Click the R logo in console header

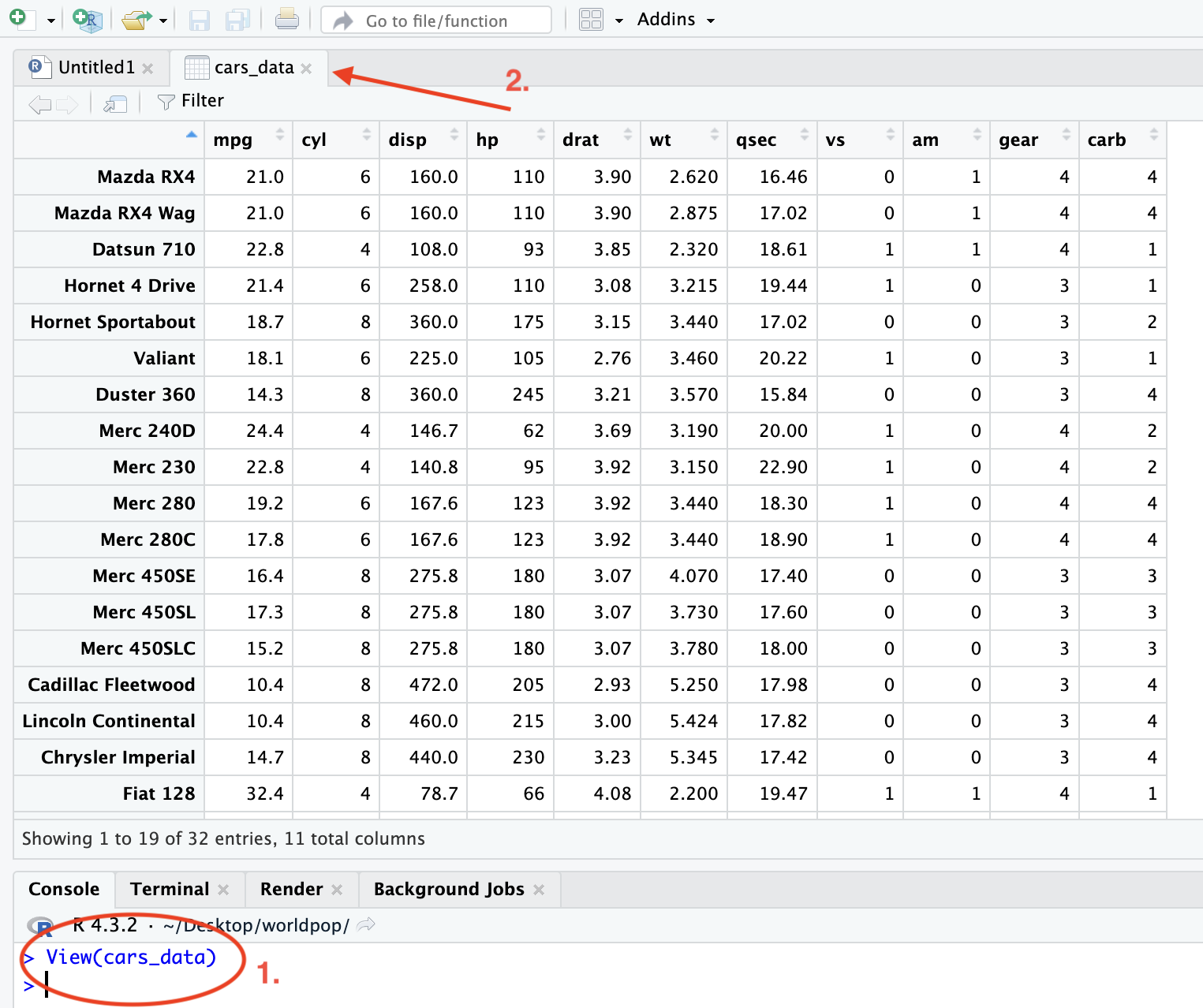[39, 926]
